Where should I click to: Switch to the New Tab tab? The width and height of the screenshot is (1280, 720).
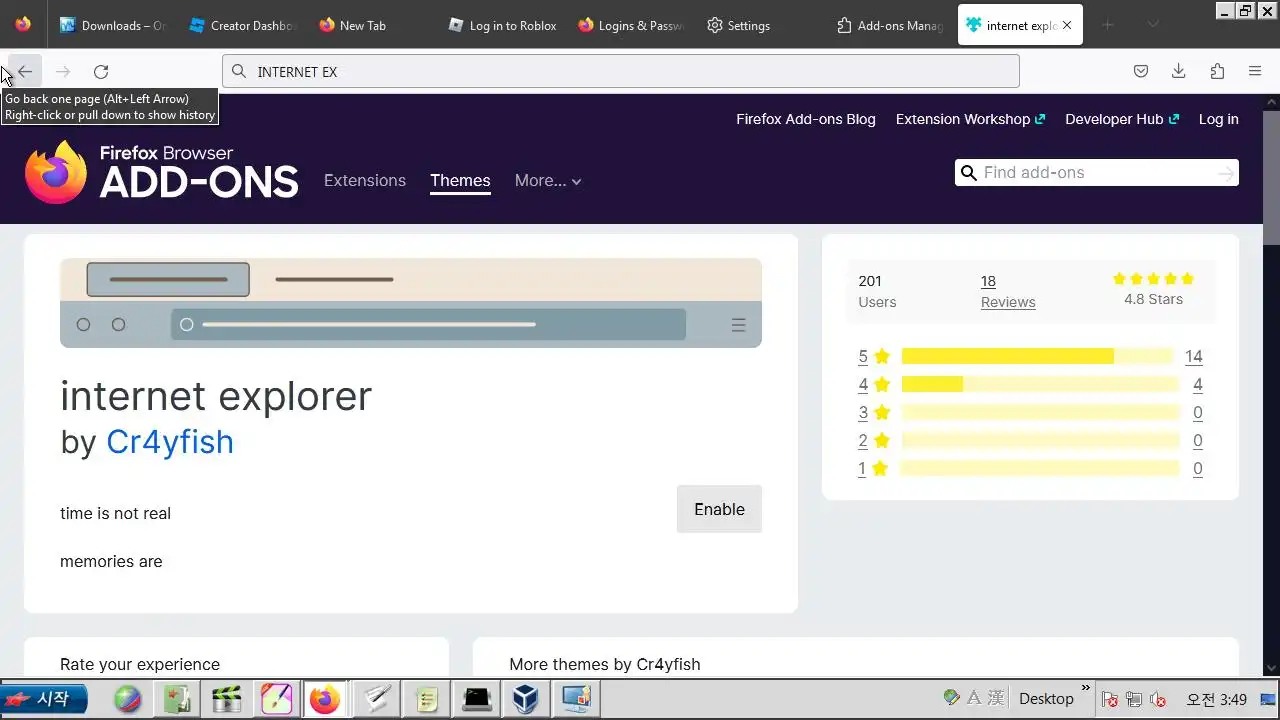click(370, 25)
